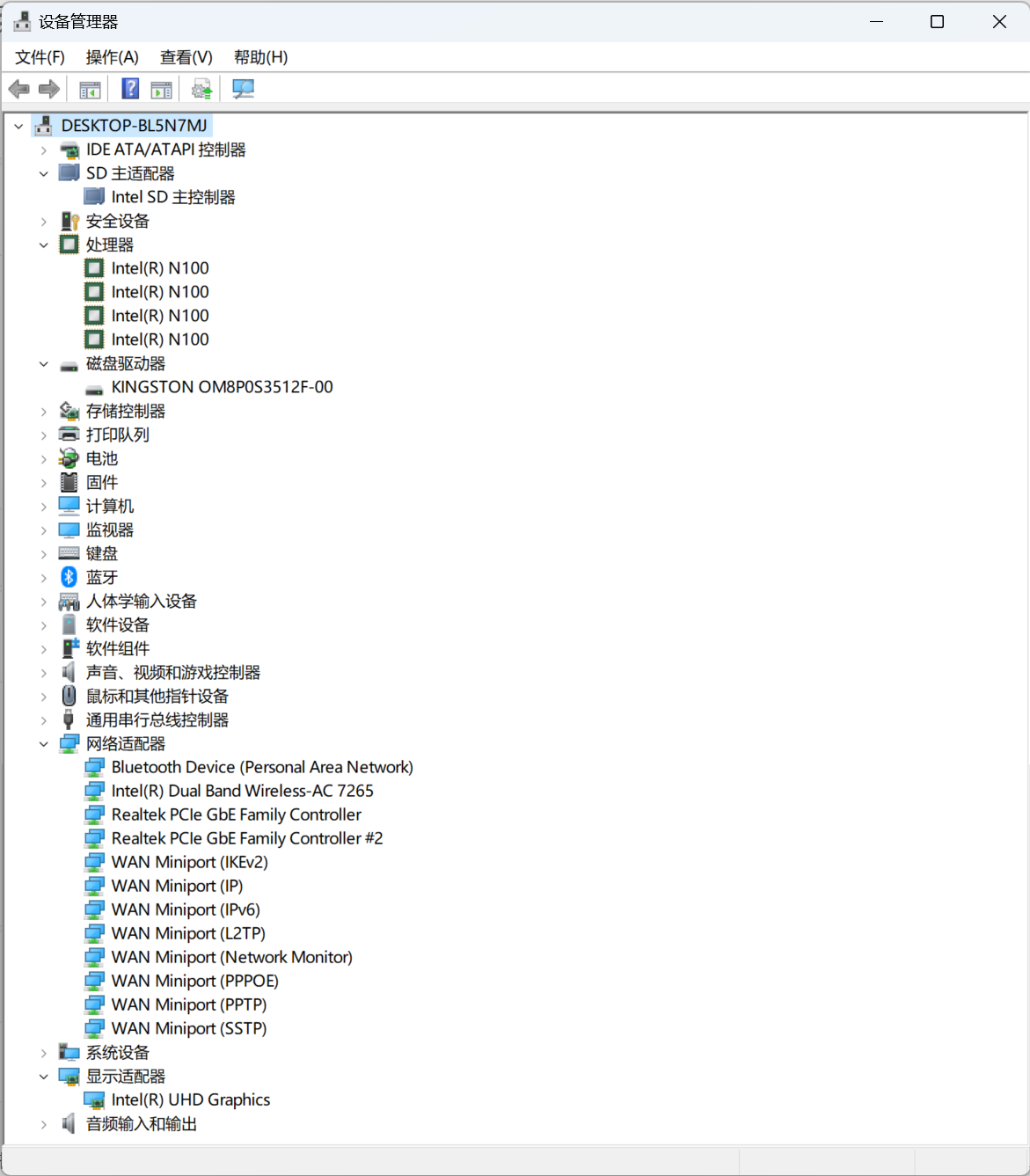The height and width of the screenshot is (1176, 1030).
Task: Expand the 通用串行总线控制器 category
Action: point(44,720)
